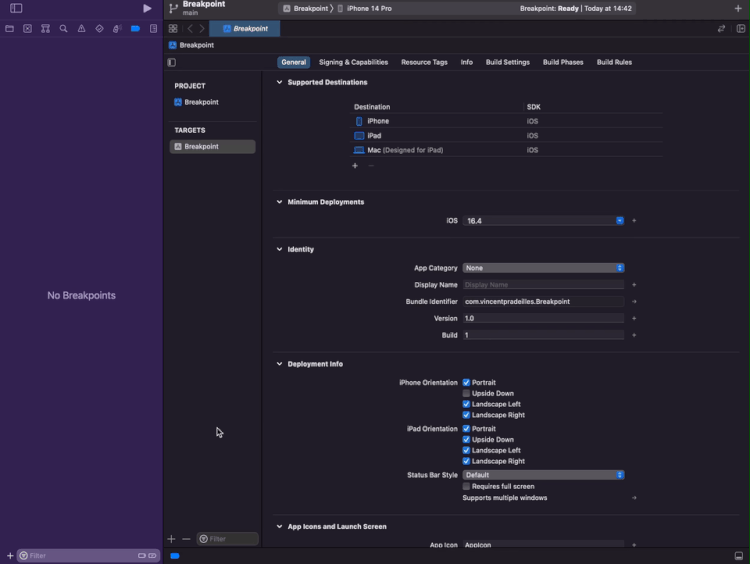Toggle iPad Landscape Right orientation

(466, 461)
